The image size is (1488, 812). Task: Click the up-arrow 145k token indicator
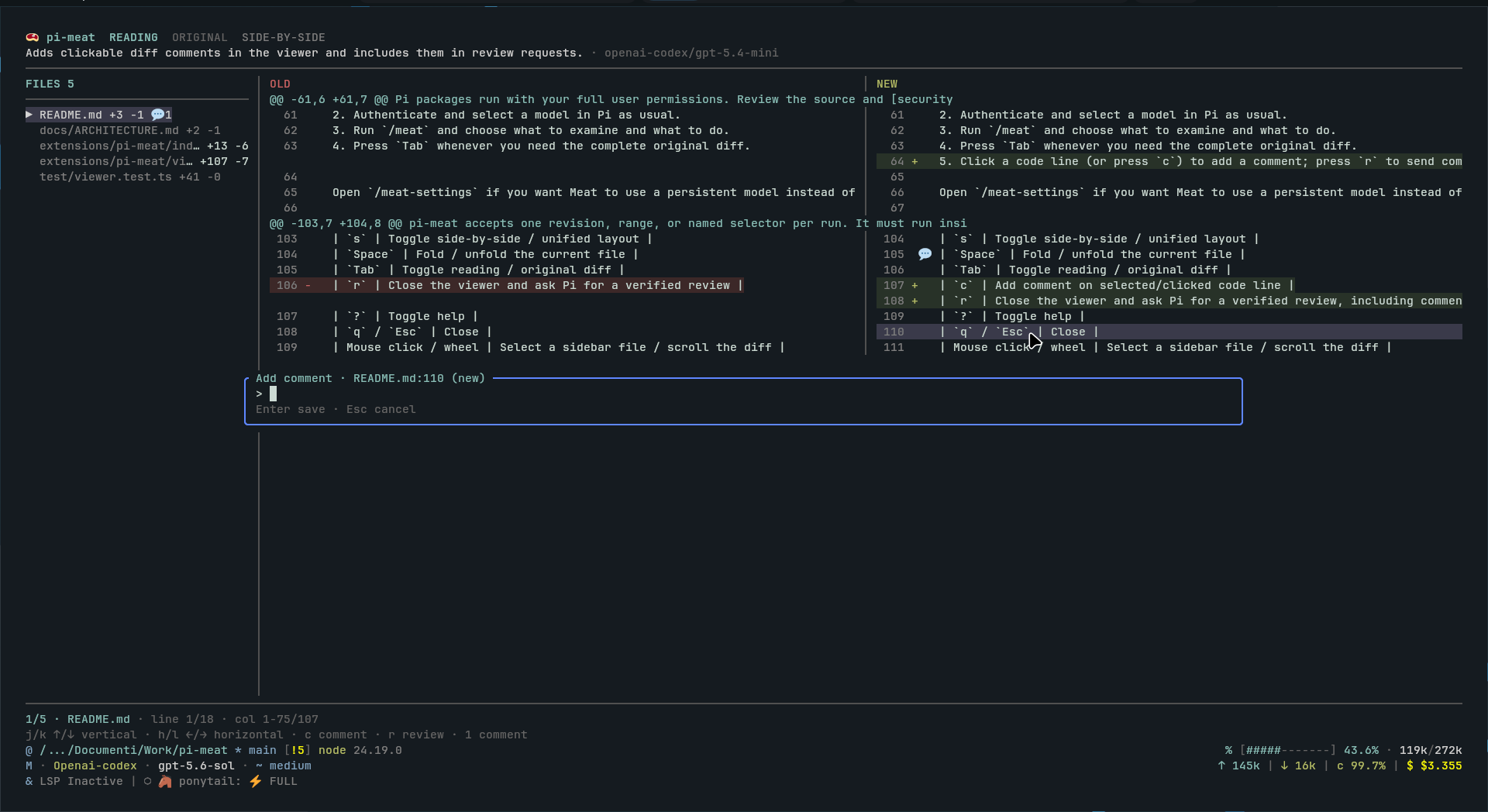tap(1238, 766)
